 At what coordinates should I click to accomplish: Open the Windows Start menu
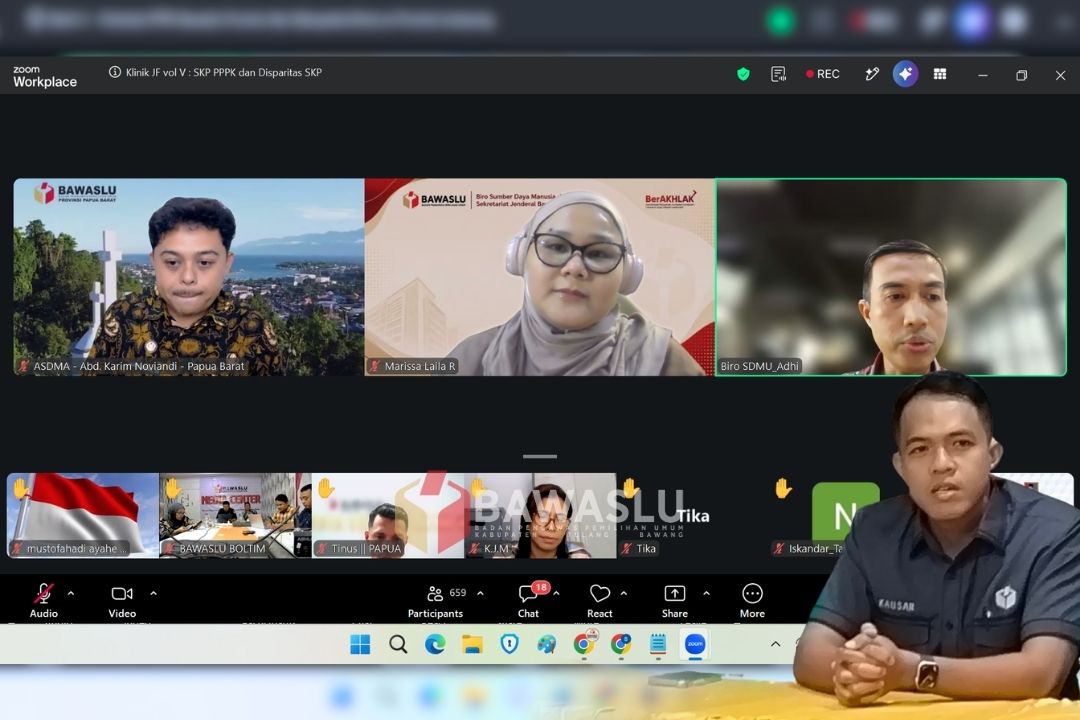click(x=360, y=644)
